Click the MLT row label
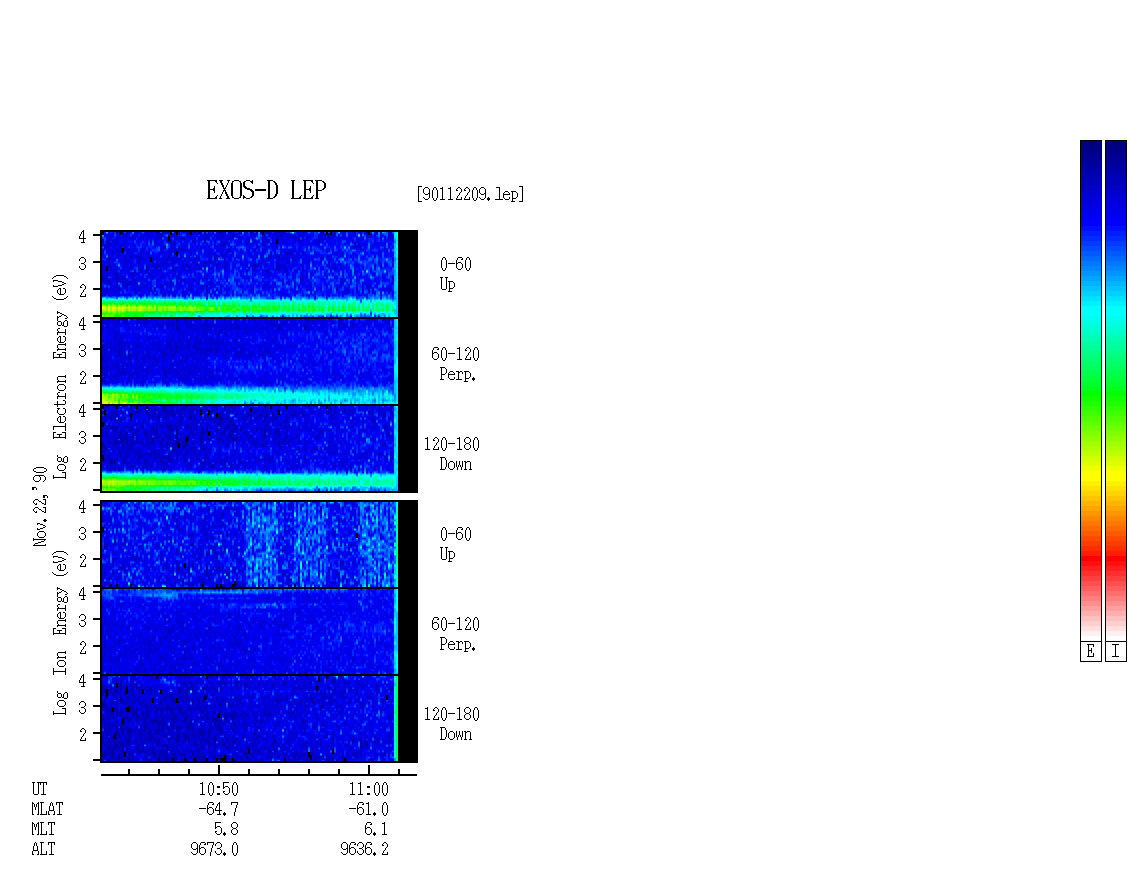The image size is (1130, 875). (x=43, y=830)
